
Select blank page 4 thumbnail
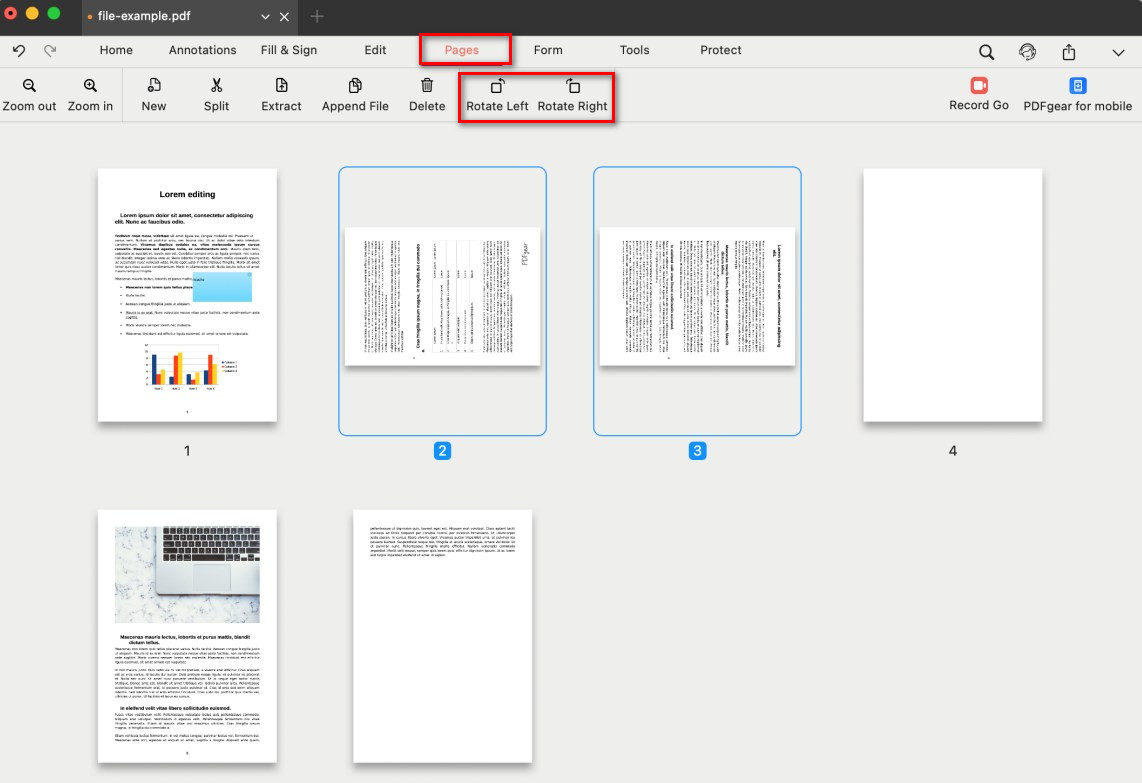pos(952,295)
